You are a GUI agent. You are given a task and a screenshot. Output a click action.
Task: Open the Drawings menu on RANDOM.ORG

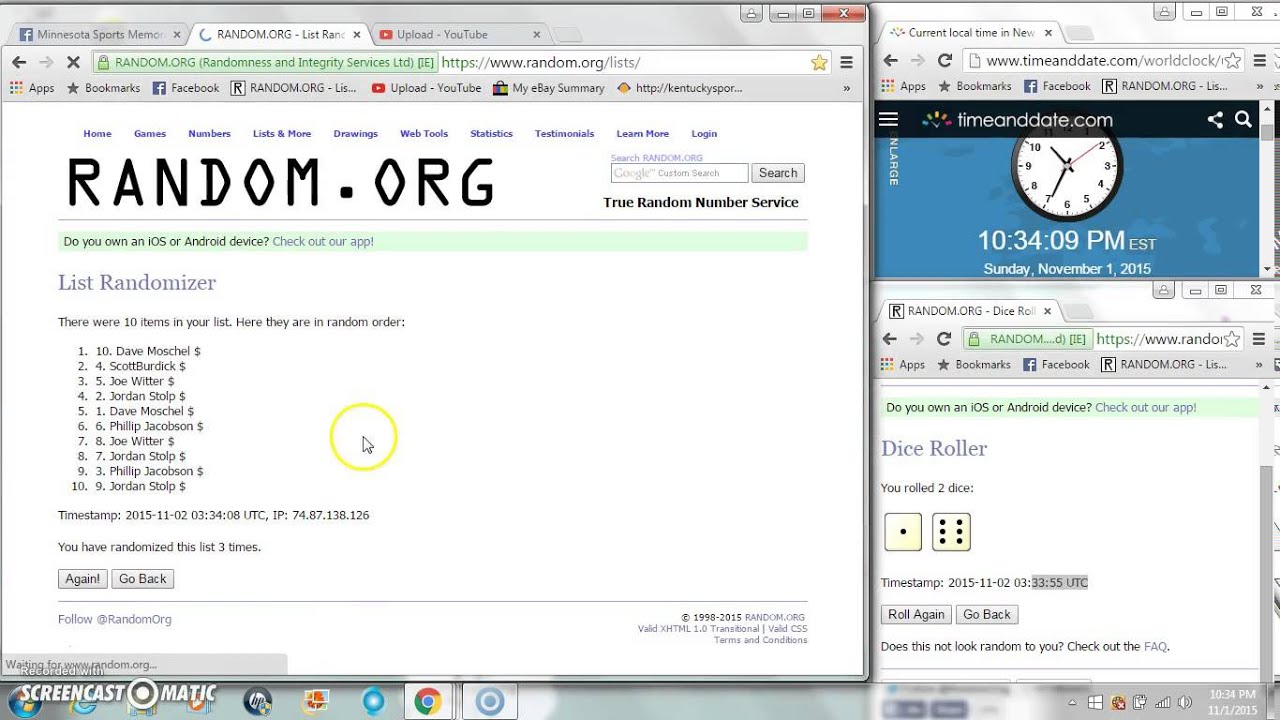click(x=356, y=133)
